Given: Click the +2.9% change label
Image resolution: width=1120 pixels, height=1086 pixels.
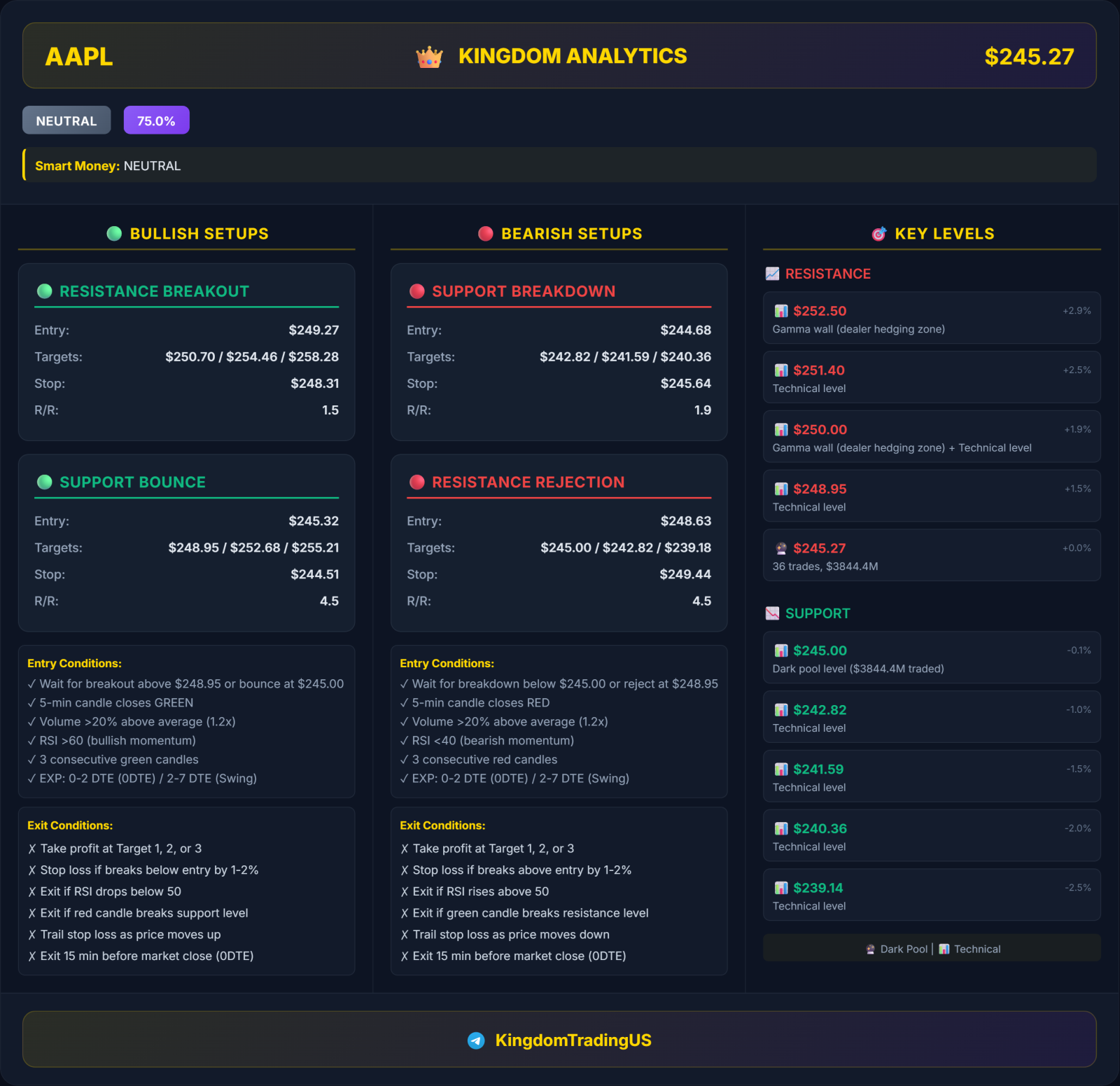Looking at the screenshot, I should [1077, 310].
